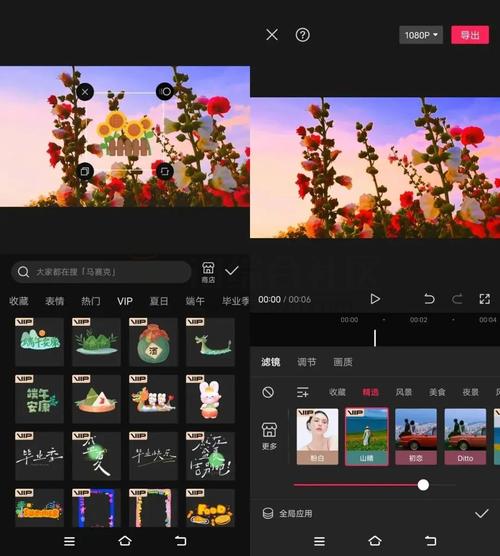Open Android recents menu in left screen

pyautogui.click(x=70, y=541)
